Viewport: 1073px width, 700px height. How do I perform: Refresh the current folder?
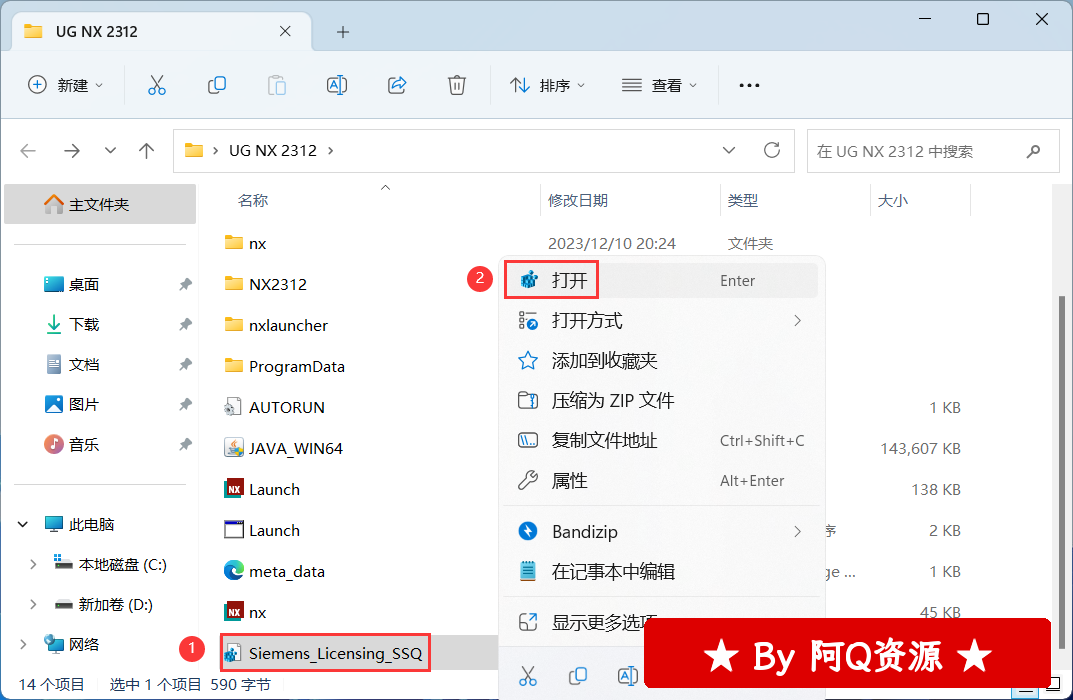[x=772, y=151]
